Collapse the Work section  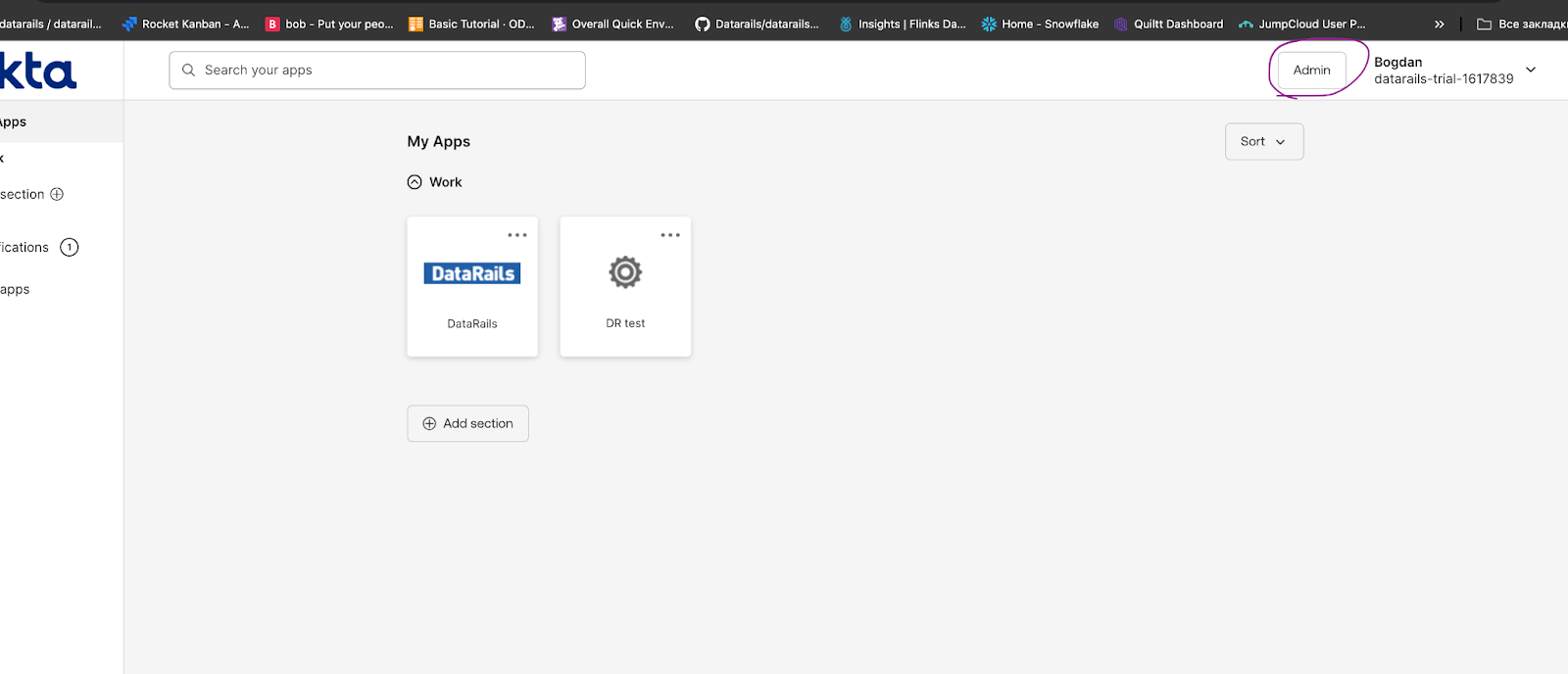click(x=415, y=182)
